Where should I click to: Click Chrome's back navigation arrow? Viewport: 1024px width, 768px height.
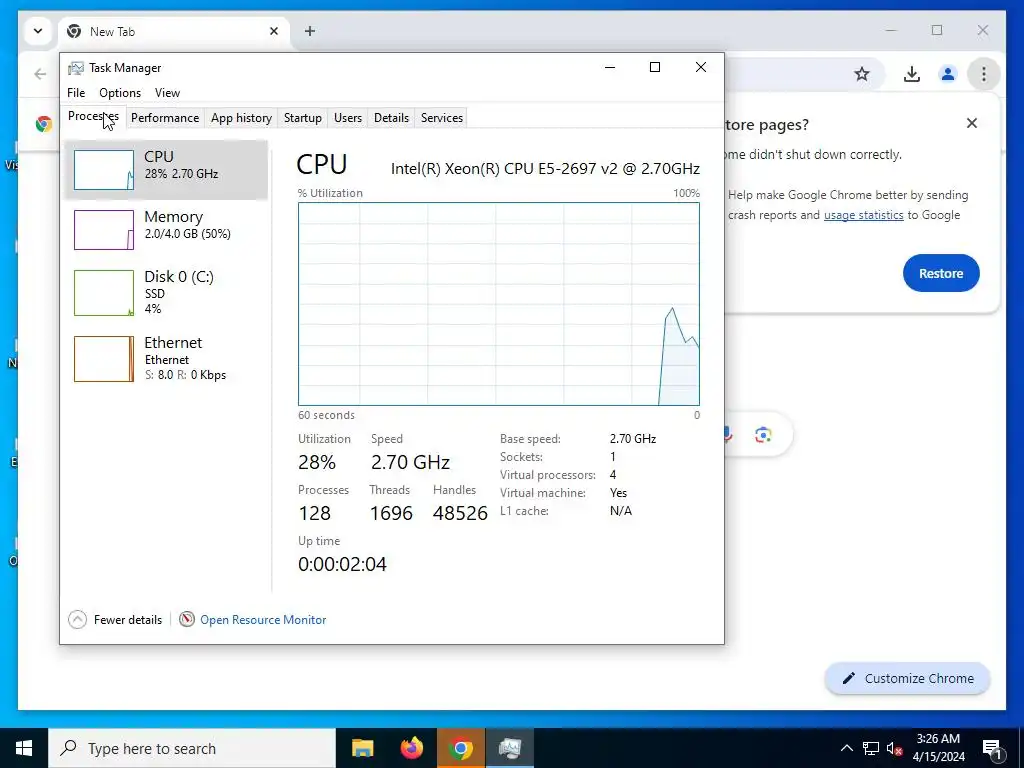(40, 74)
